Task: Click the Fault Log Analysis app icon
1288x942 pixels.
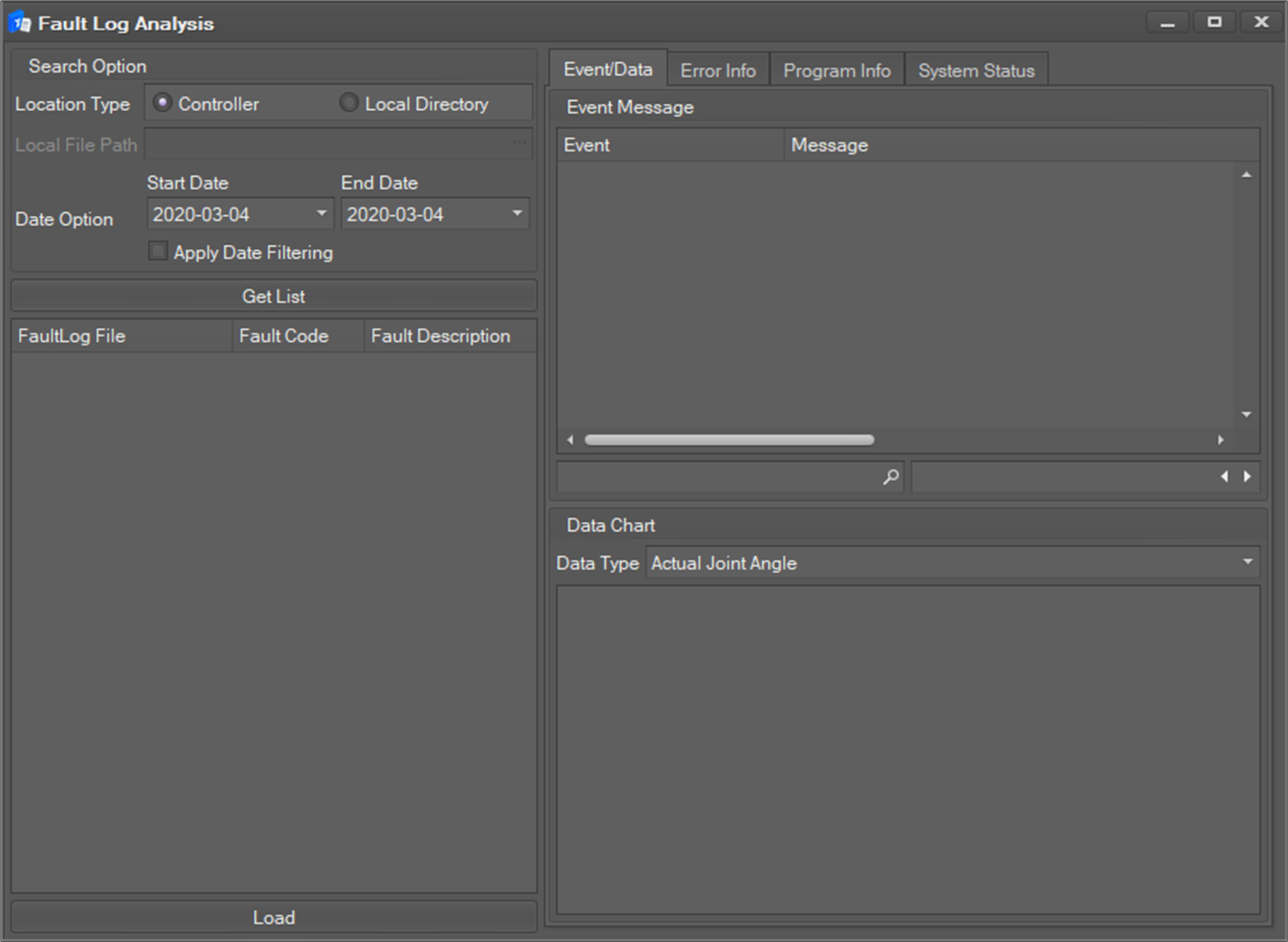Action: [x=21, y=23]
